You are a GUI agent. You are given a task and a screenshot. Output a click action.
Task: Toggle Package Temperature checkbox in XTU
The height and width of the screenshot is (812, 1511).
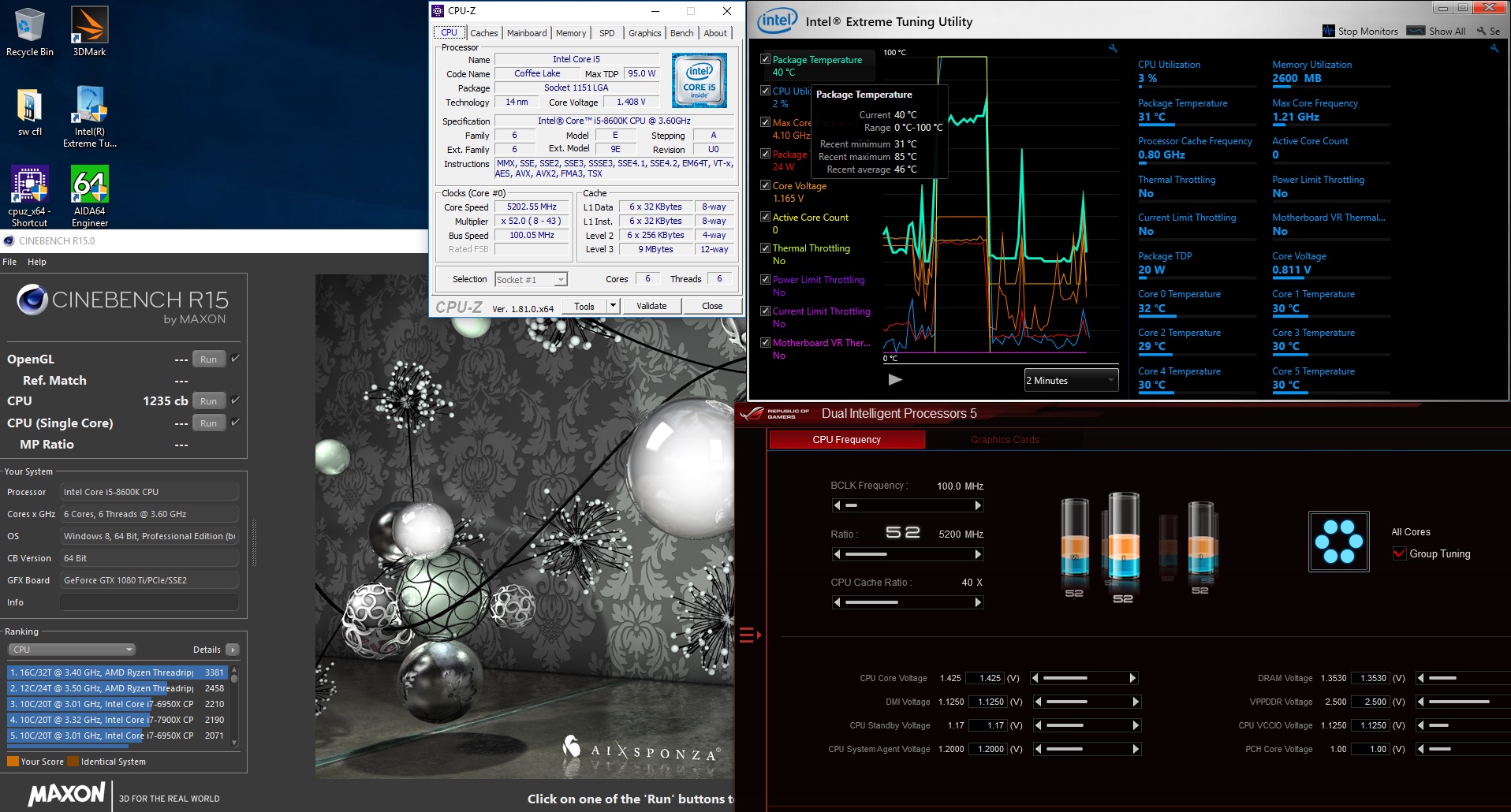(765, 59)
